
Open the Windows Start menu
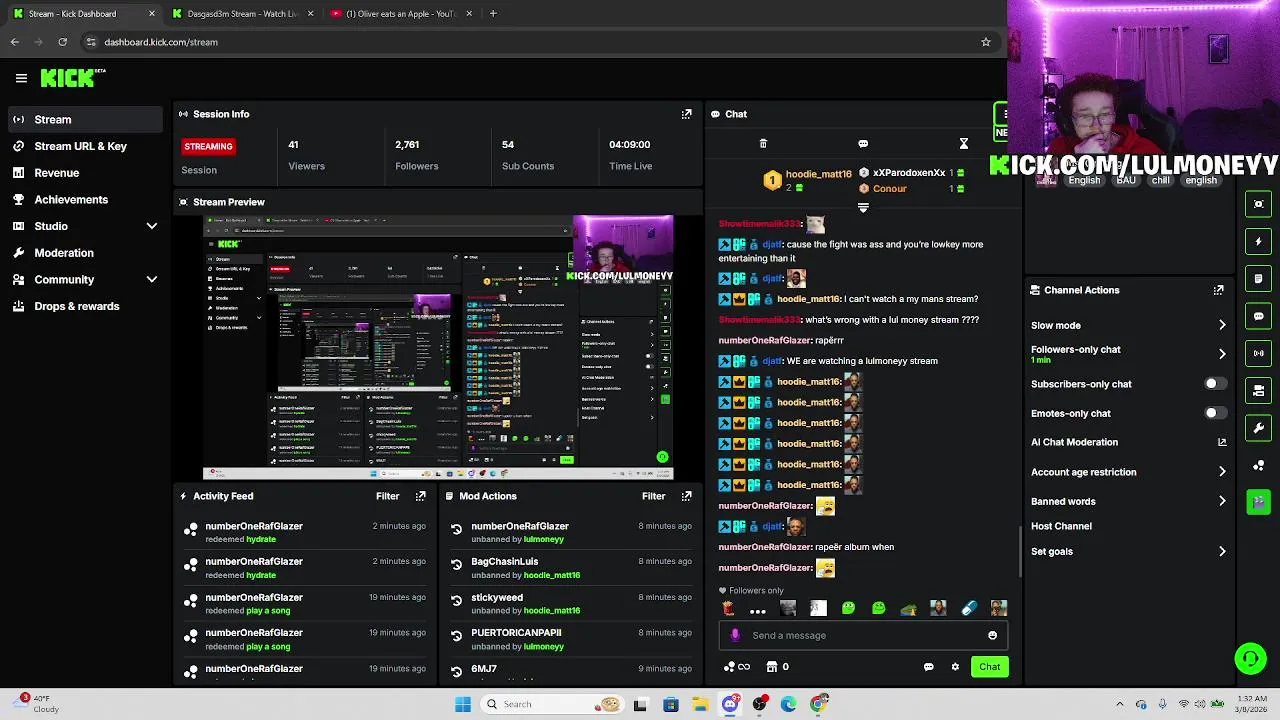coord(463,704)
